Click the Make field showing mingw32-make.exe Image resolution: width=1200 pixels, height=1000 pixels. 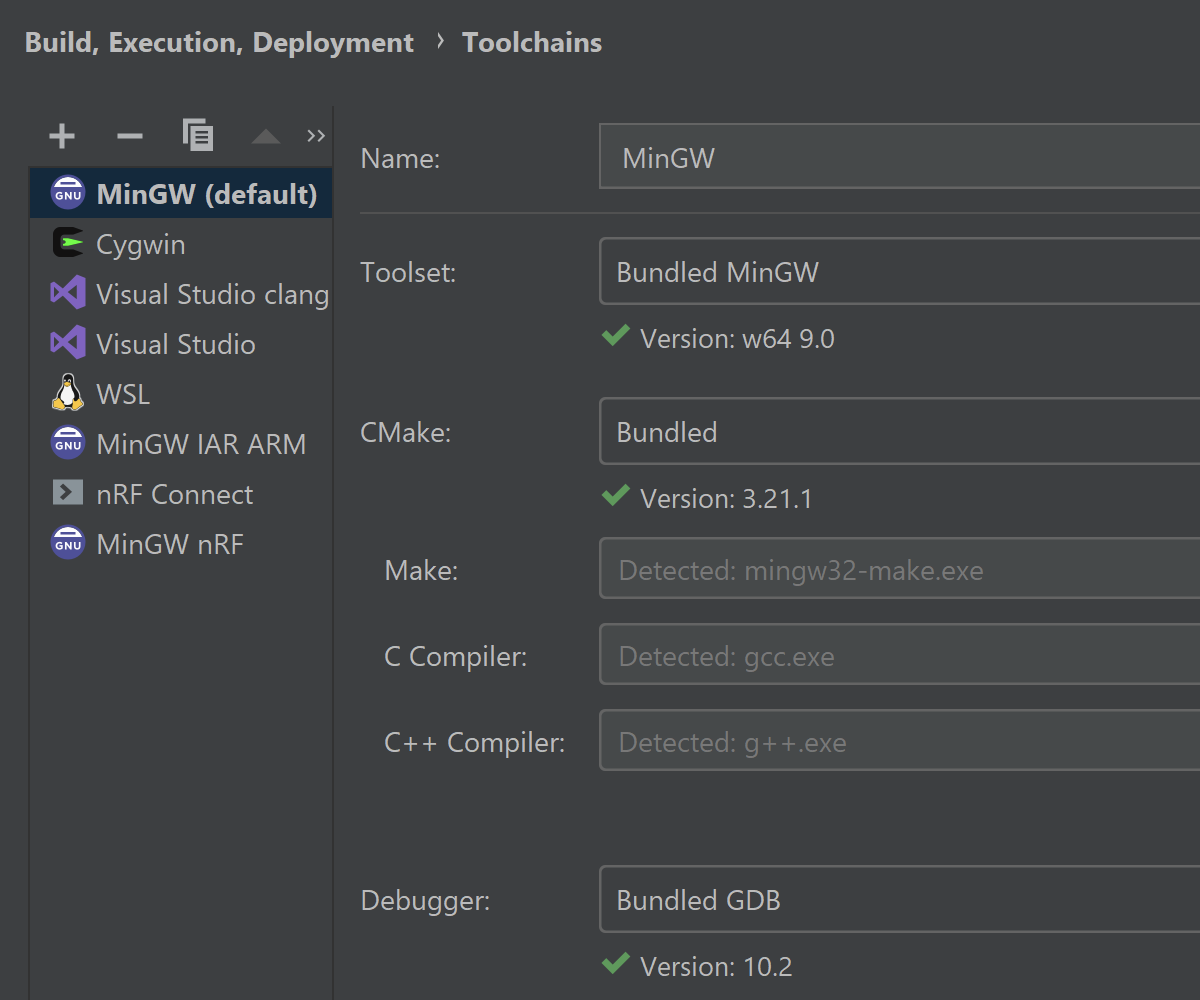click(899, 569)
